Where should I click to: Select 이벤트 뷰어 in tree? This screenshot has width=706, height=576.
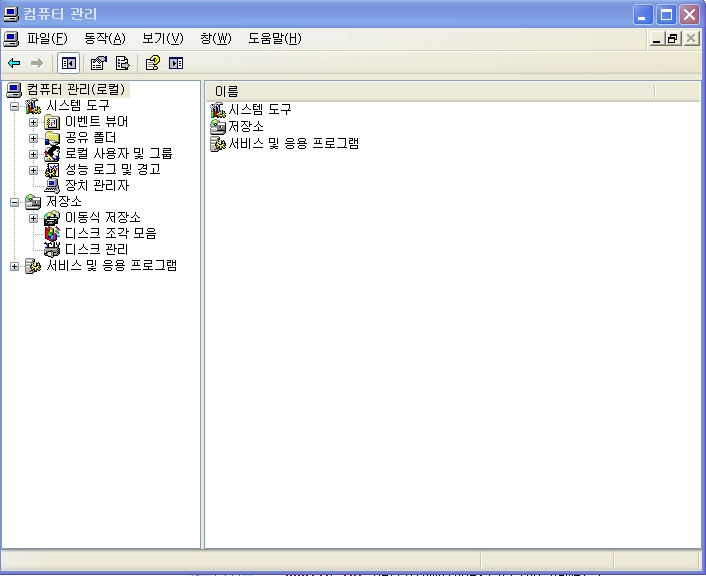(x=97, y=122)
